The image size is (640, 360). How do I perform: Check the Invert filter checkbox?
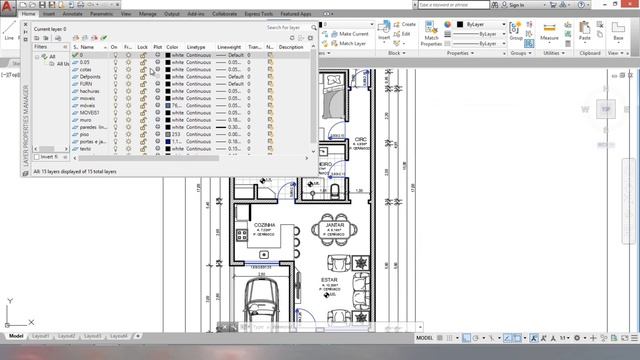[x=37, y=157]
